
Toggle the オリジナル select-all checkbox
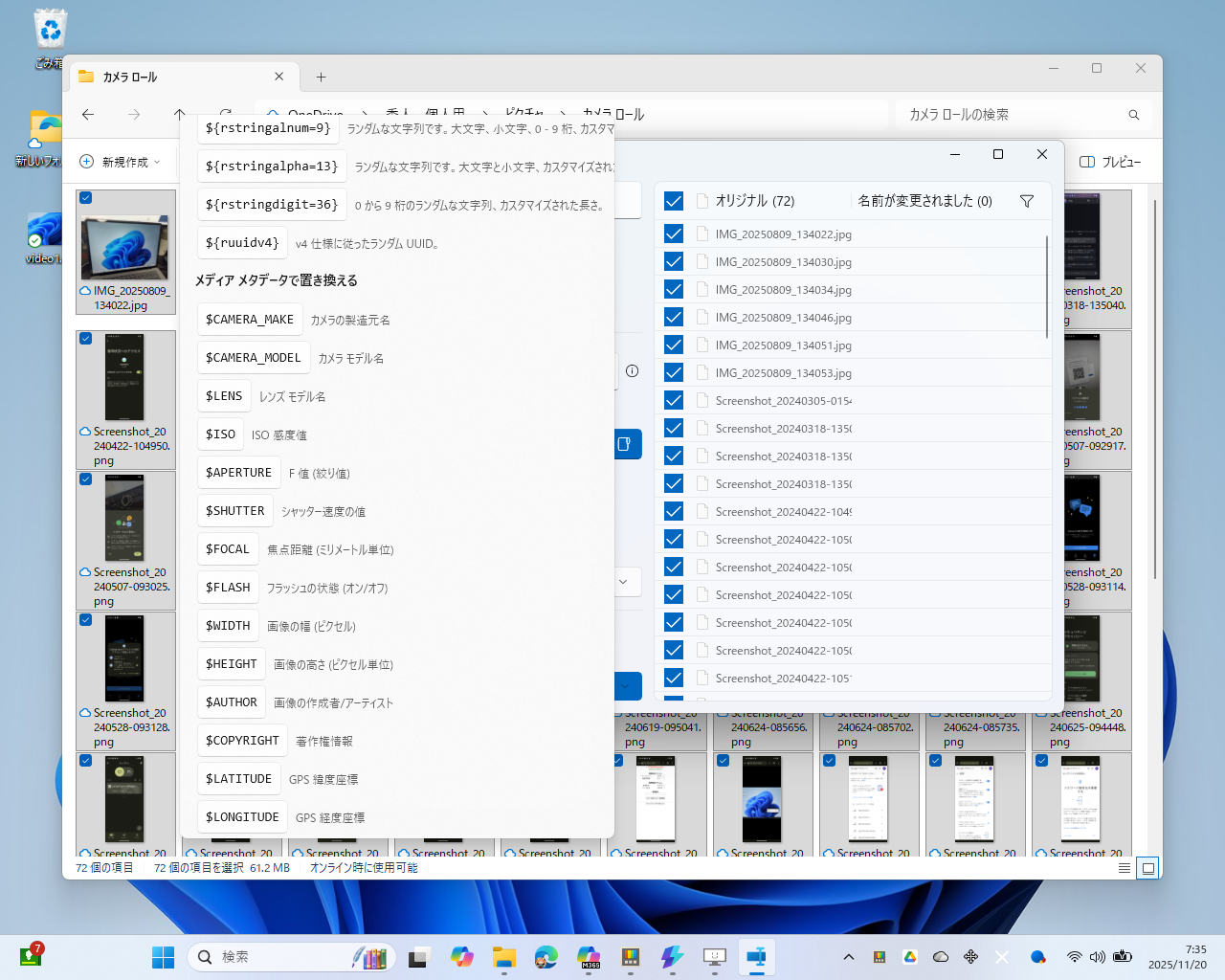click(674, 200)
